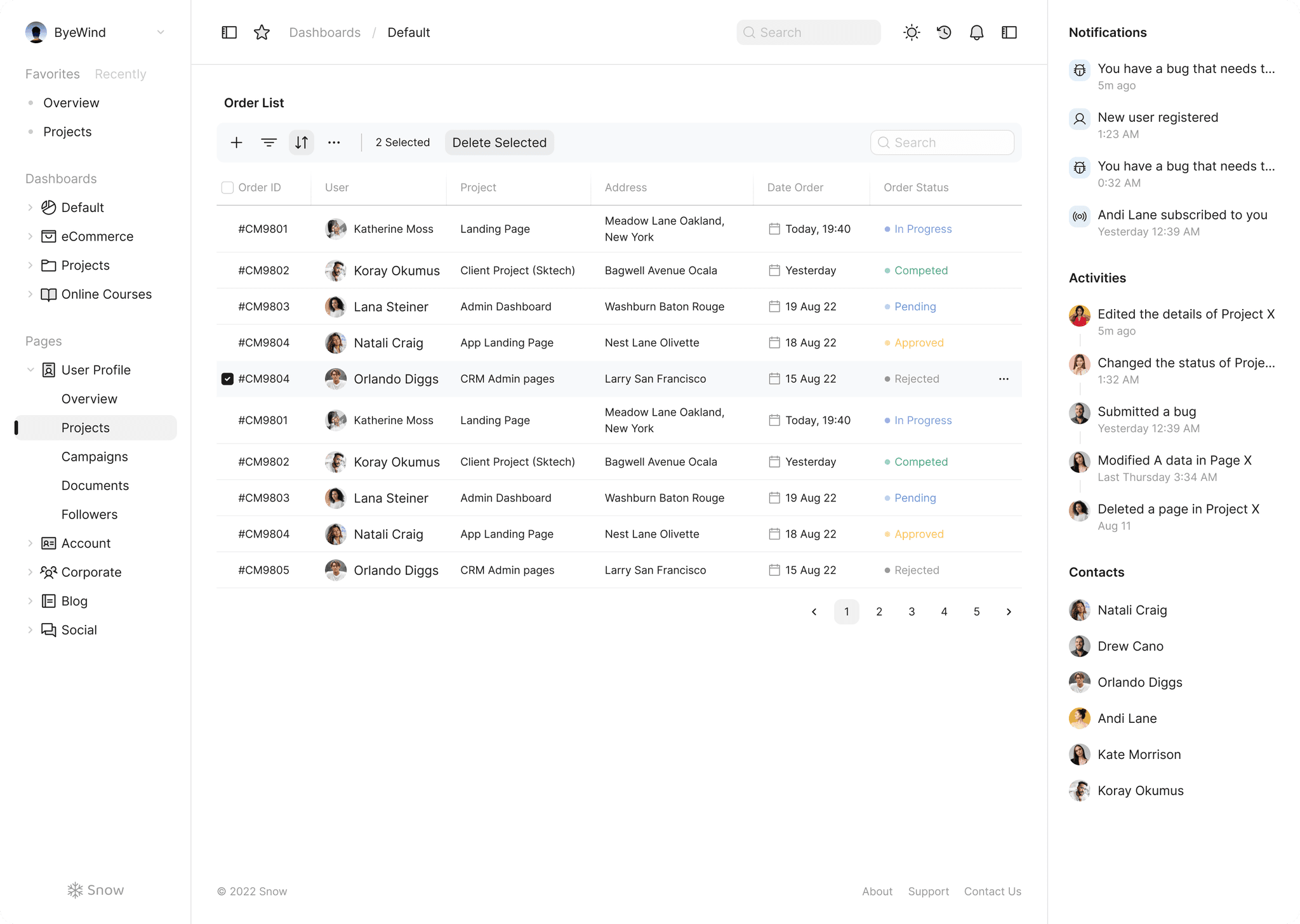Toggle the right notifications panel icon

click(x=1009, y=32)
